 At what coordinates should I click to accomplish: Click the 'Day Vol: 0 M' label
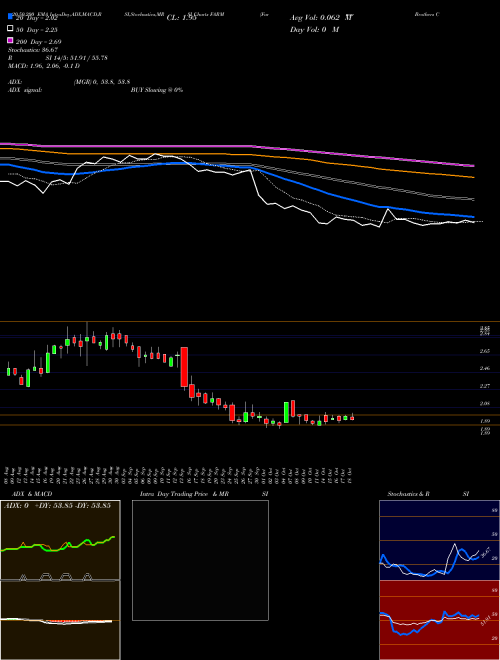(x=314, y=29)
